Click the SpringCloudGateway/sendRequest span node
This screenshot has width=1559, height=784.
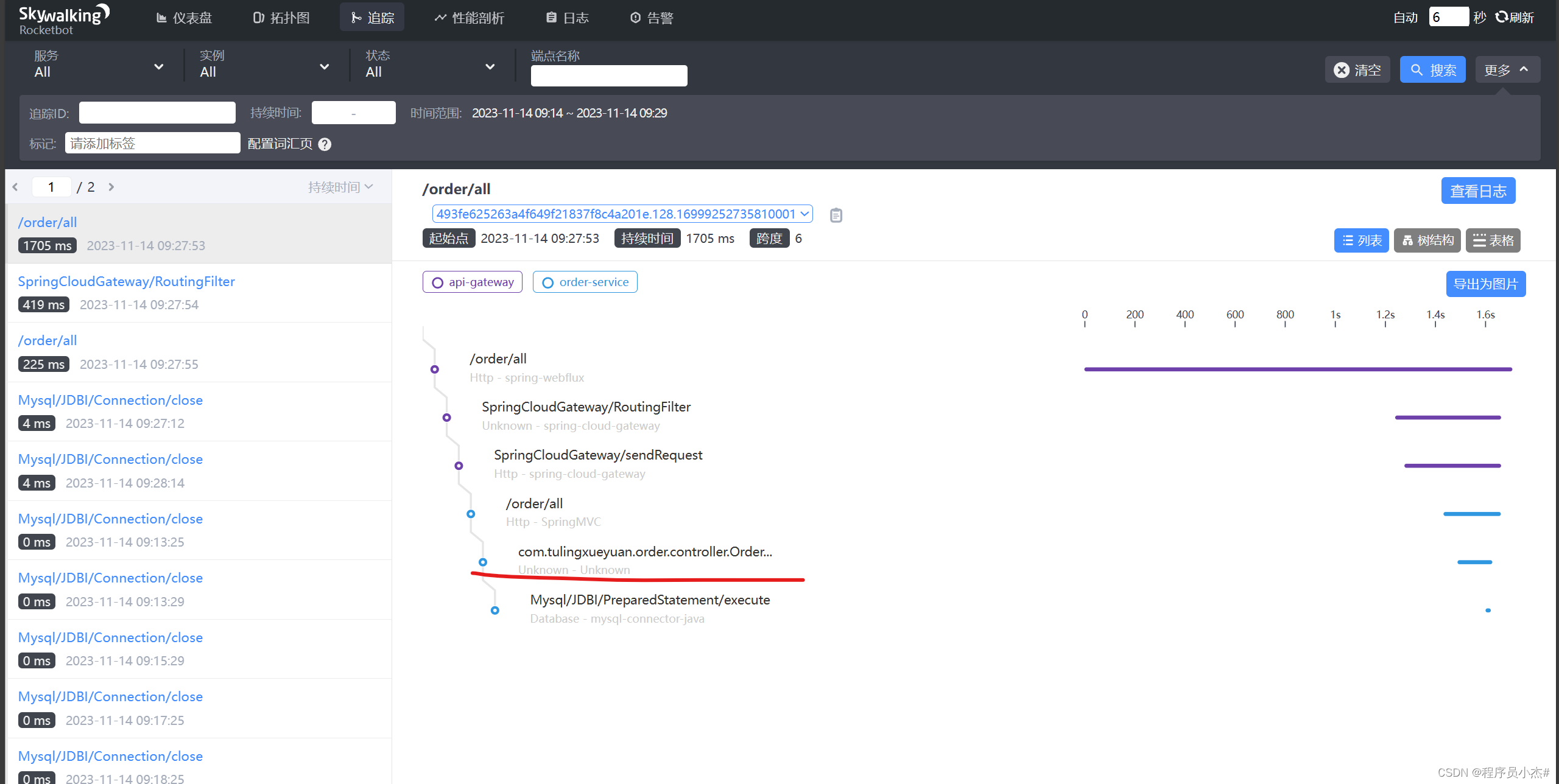click(459, 466)
